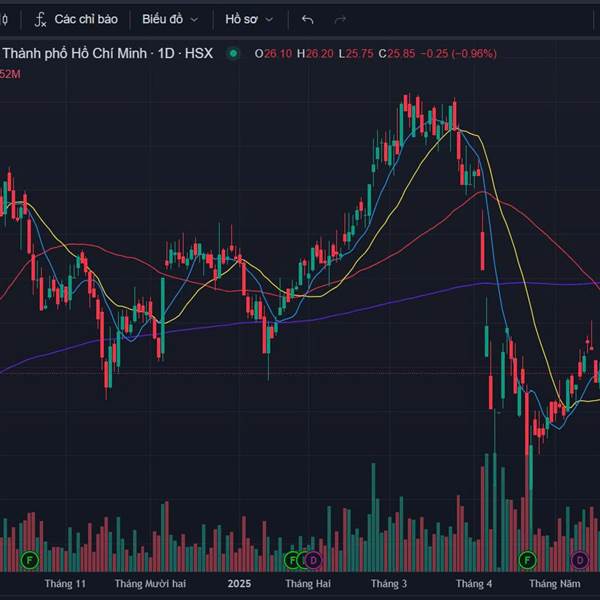Open the Các chỉ báo indicators menu
This screenshot has height=600, width=600.
(x=76, y=19)
